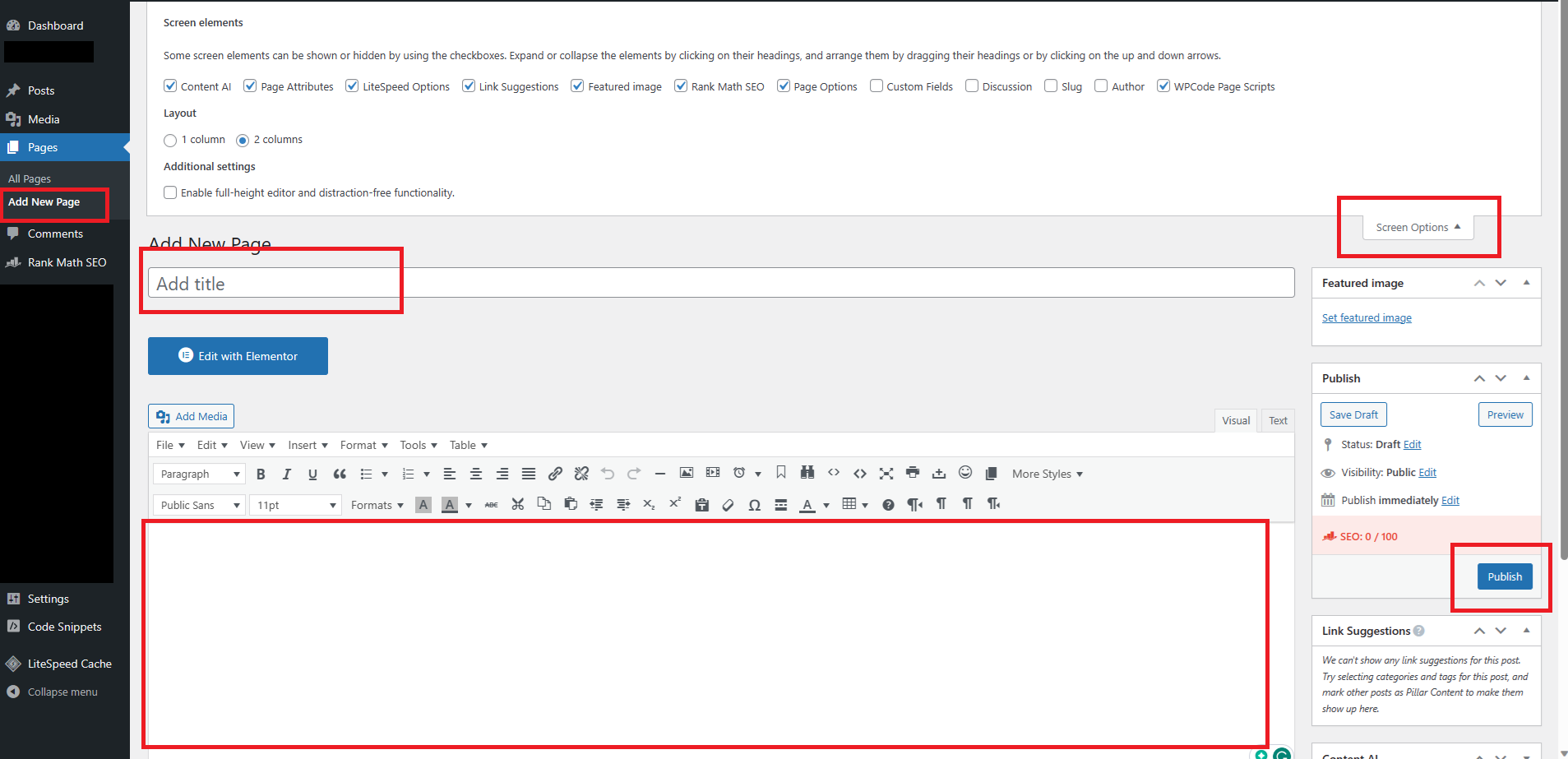Click the Add title field
Screen dimensions: 1568x759
pyautogui.click(x=271, y=283)
